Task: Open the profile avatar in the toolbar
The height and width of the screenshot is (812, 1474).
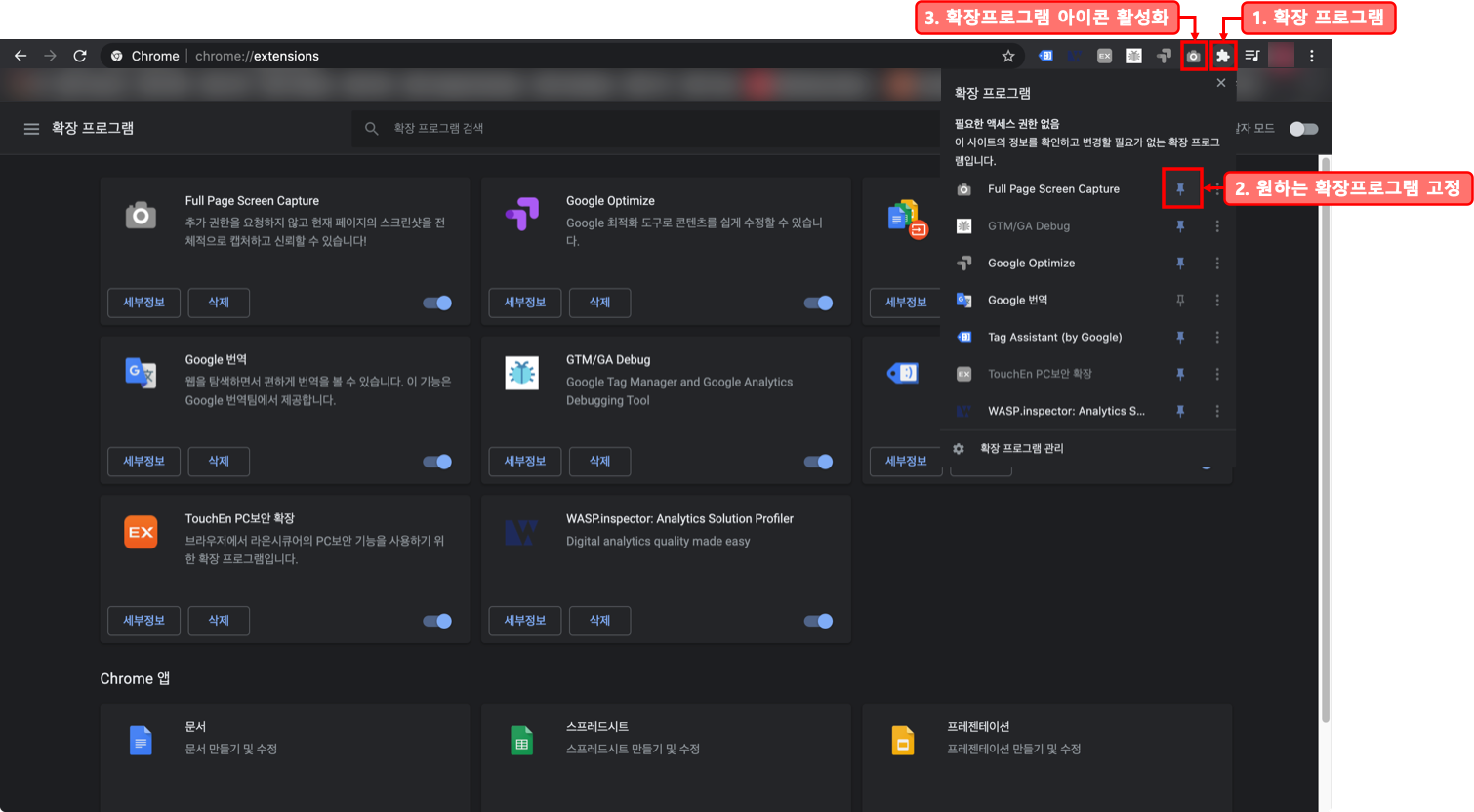Action: click(x=1282, y=56)
